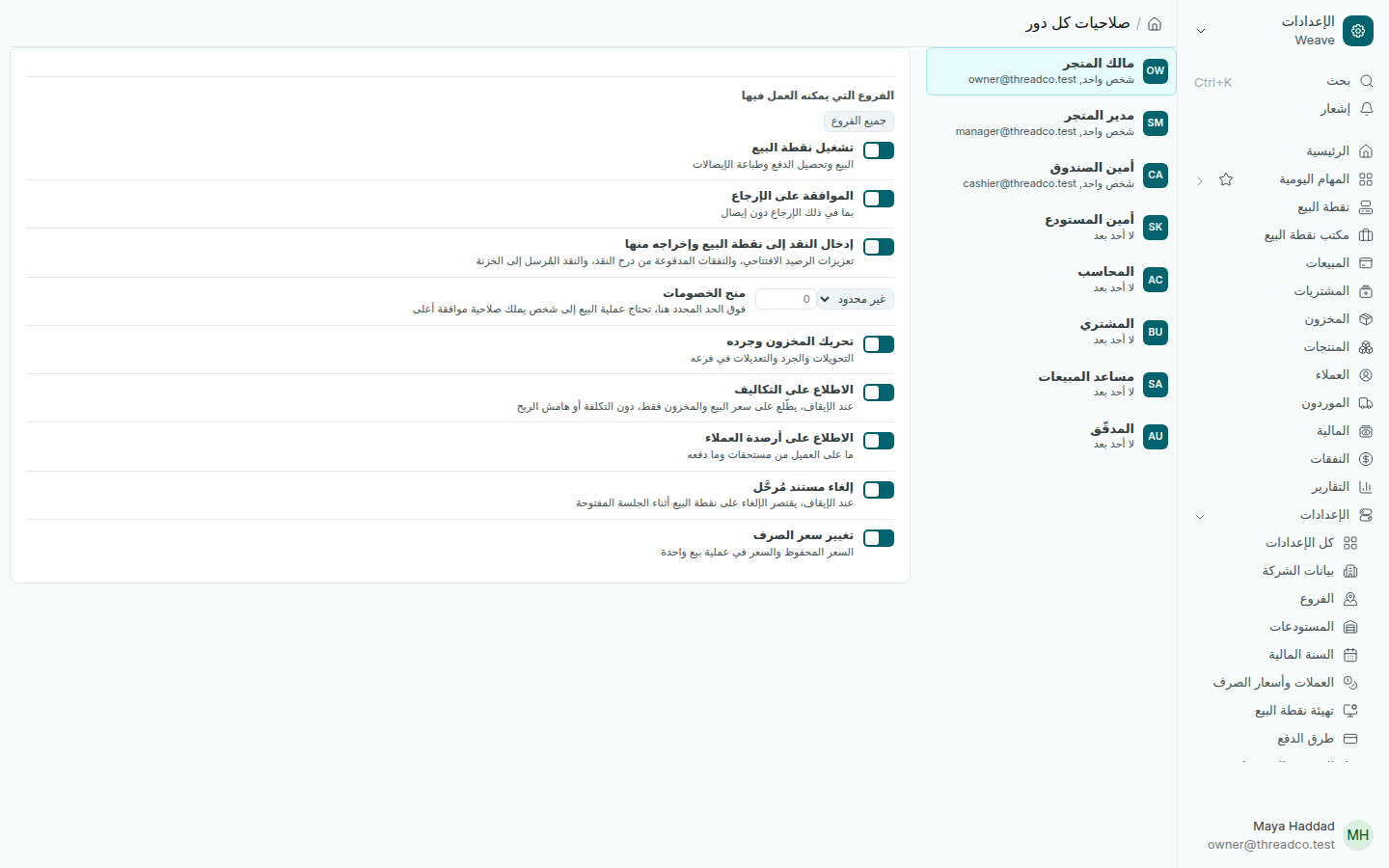Screen dimensions: 1389x868
Task: Toggle تحريك المخزون وجرده switch
Action: click(x=879, y=344)
